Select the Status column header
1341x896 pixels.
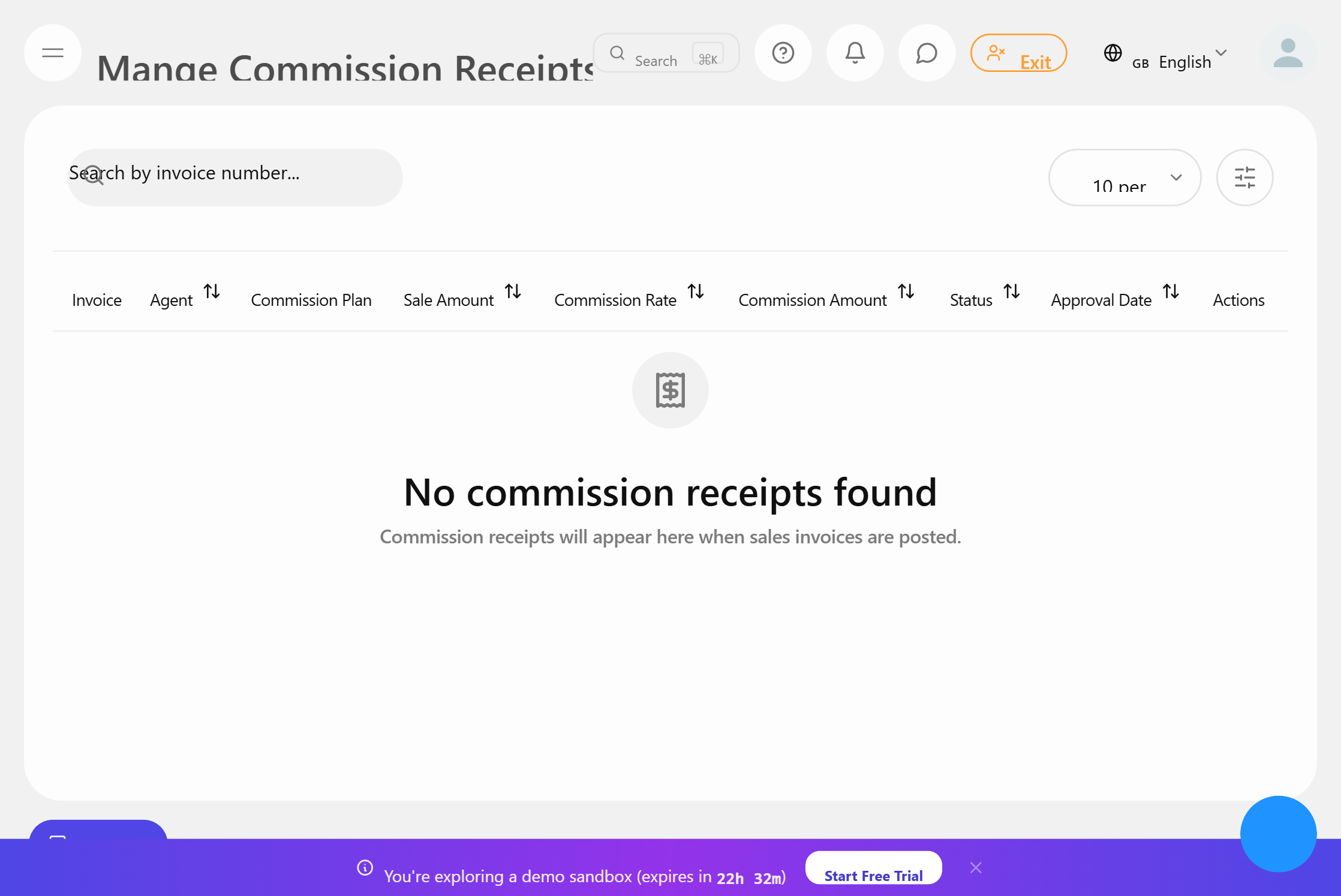pos(970,300)
